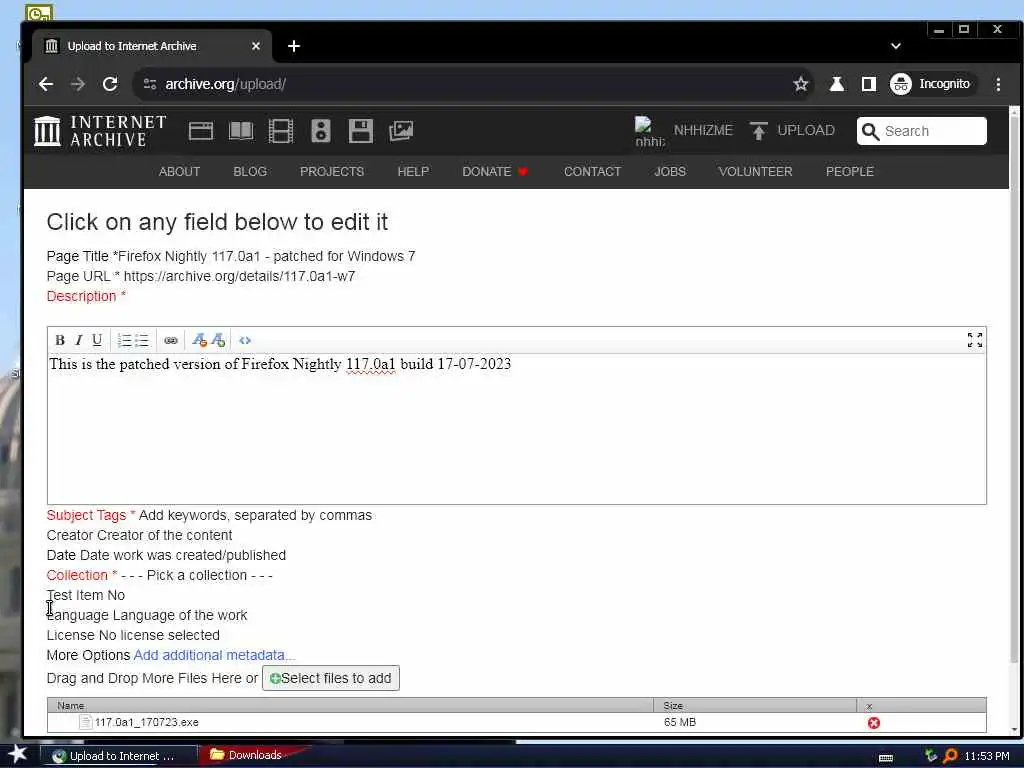Screen dimensions: 1024x768
Task: Go back to the previous page
Action: point(46,84)
